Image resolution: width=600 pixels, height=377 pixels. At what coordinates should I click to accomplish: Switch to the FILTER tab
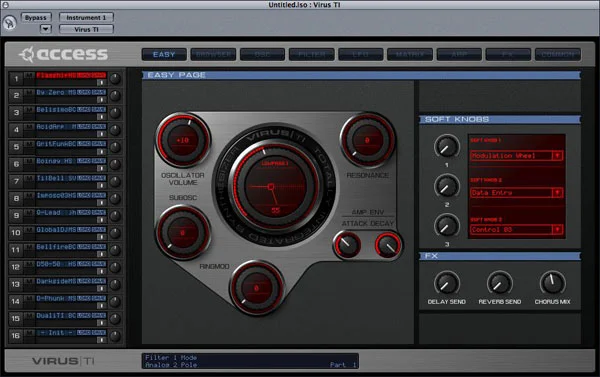[x=311, y=54]
